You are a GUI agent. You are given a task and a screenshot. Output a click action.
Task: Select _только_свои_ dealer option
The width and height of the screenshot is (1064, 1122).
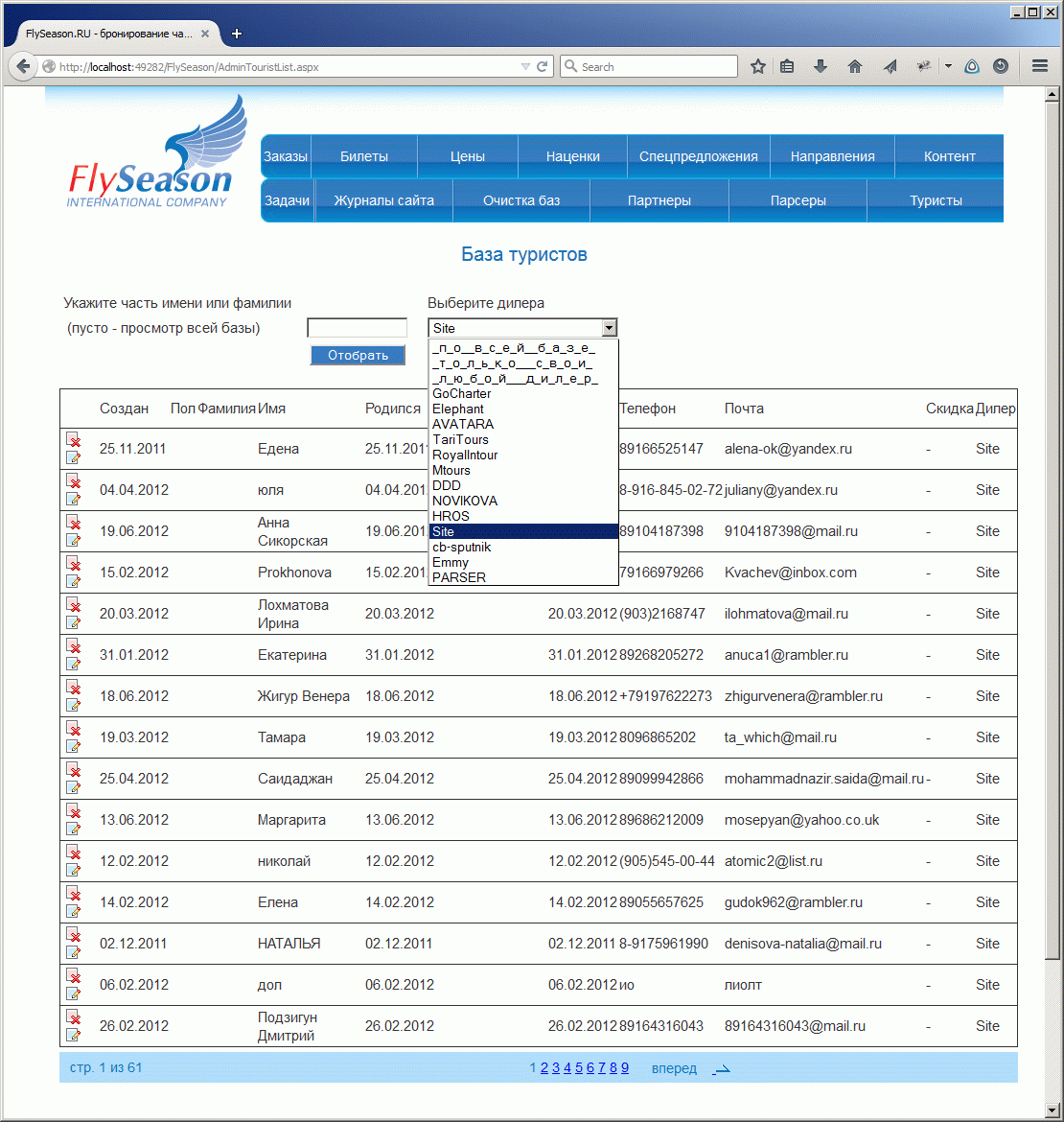tap(522, 363)
